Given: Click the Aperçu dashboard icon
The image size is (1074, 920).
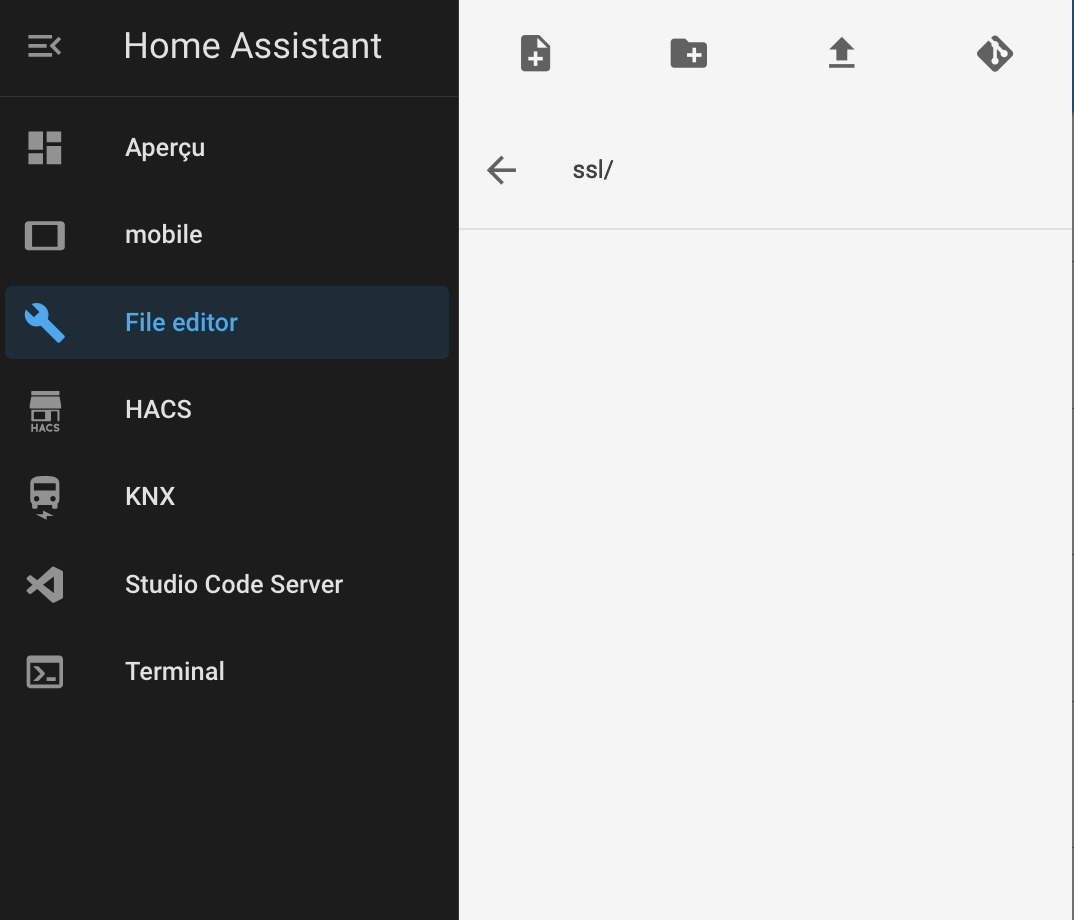Looking at the screenshot, I should click(45, 148).
